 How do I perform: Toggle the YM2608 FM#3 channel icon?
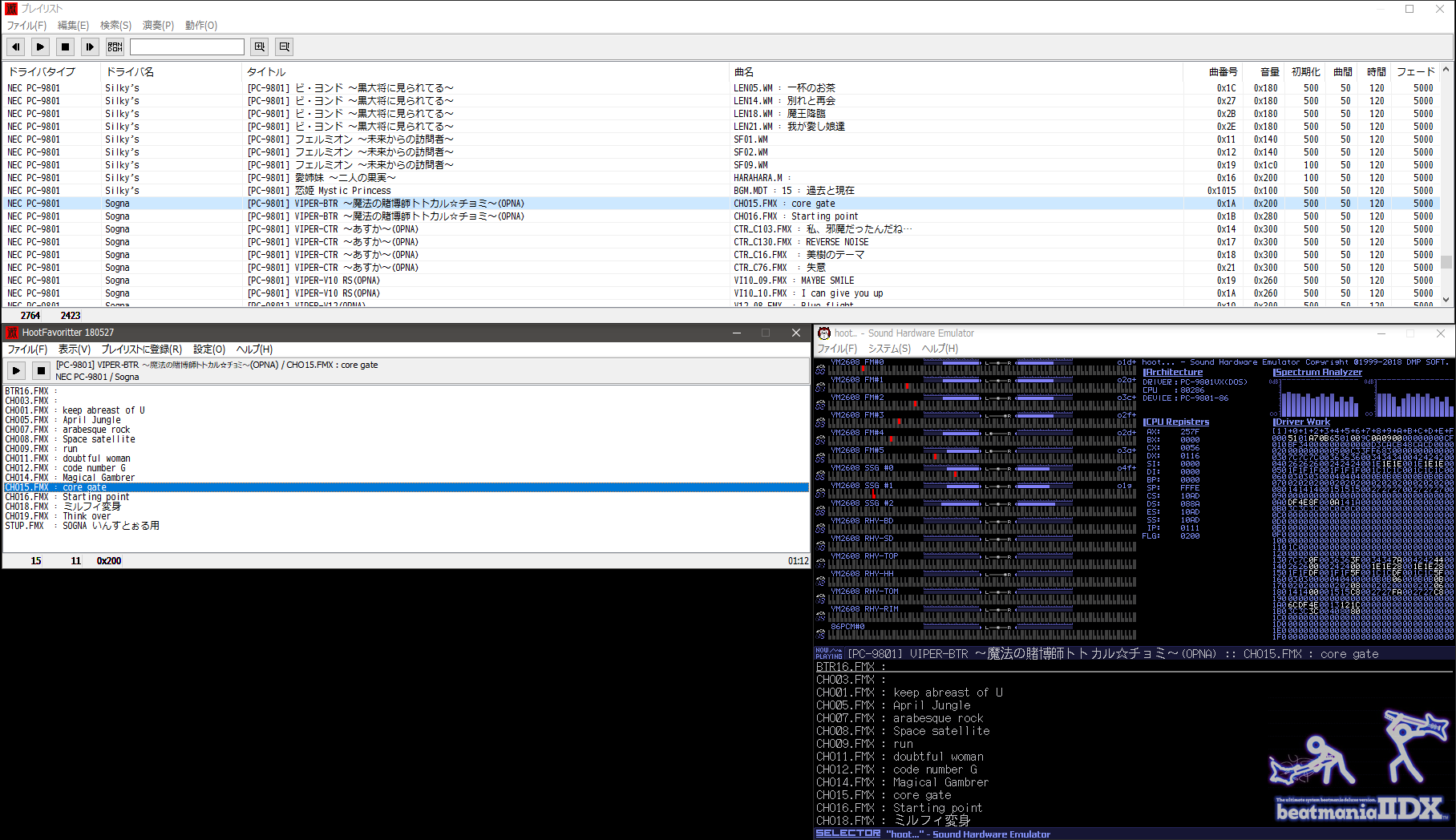(820, 422)
